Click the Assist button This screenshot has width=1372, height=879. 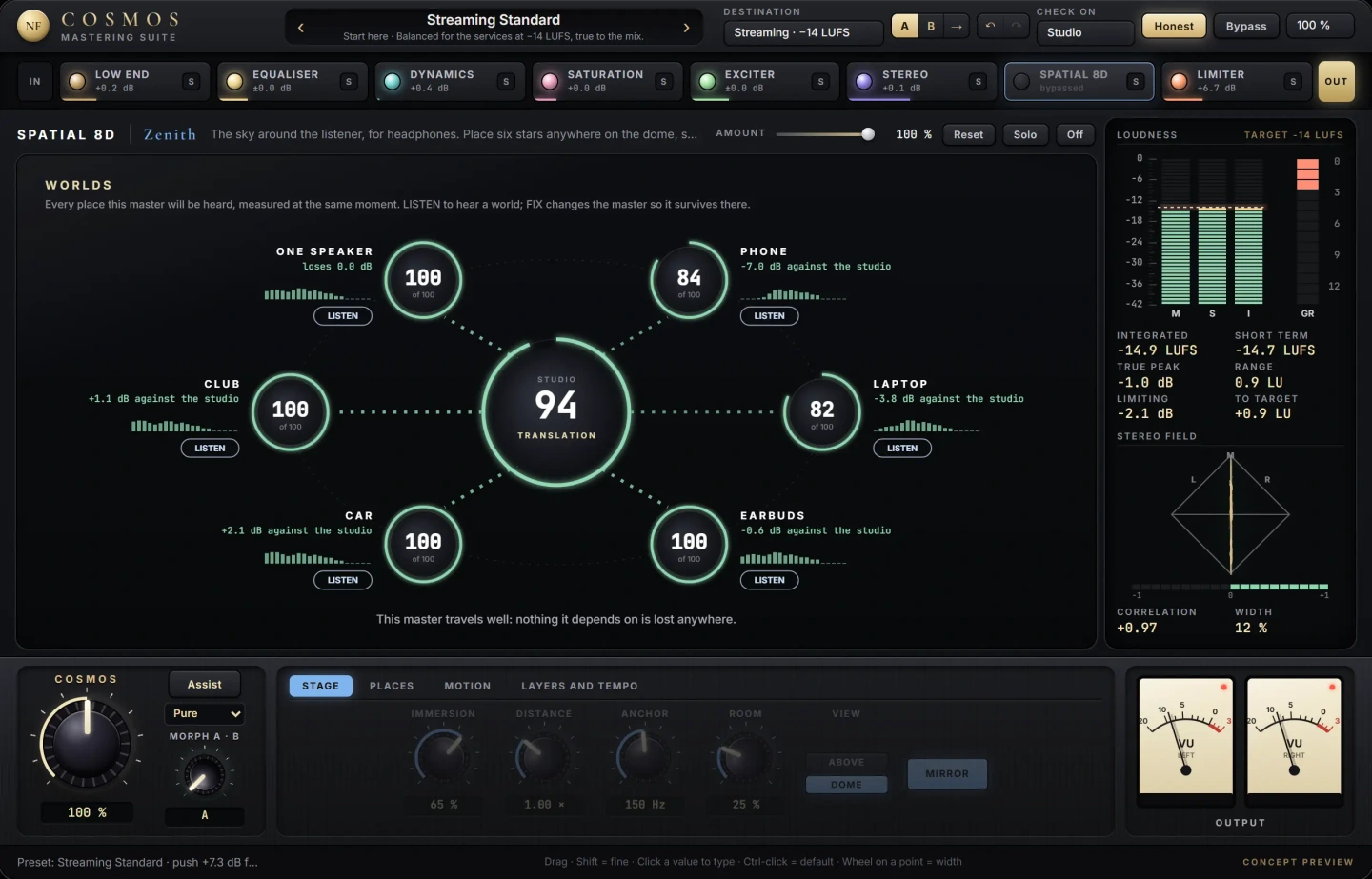pos(205,685)
